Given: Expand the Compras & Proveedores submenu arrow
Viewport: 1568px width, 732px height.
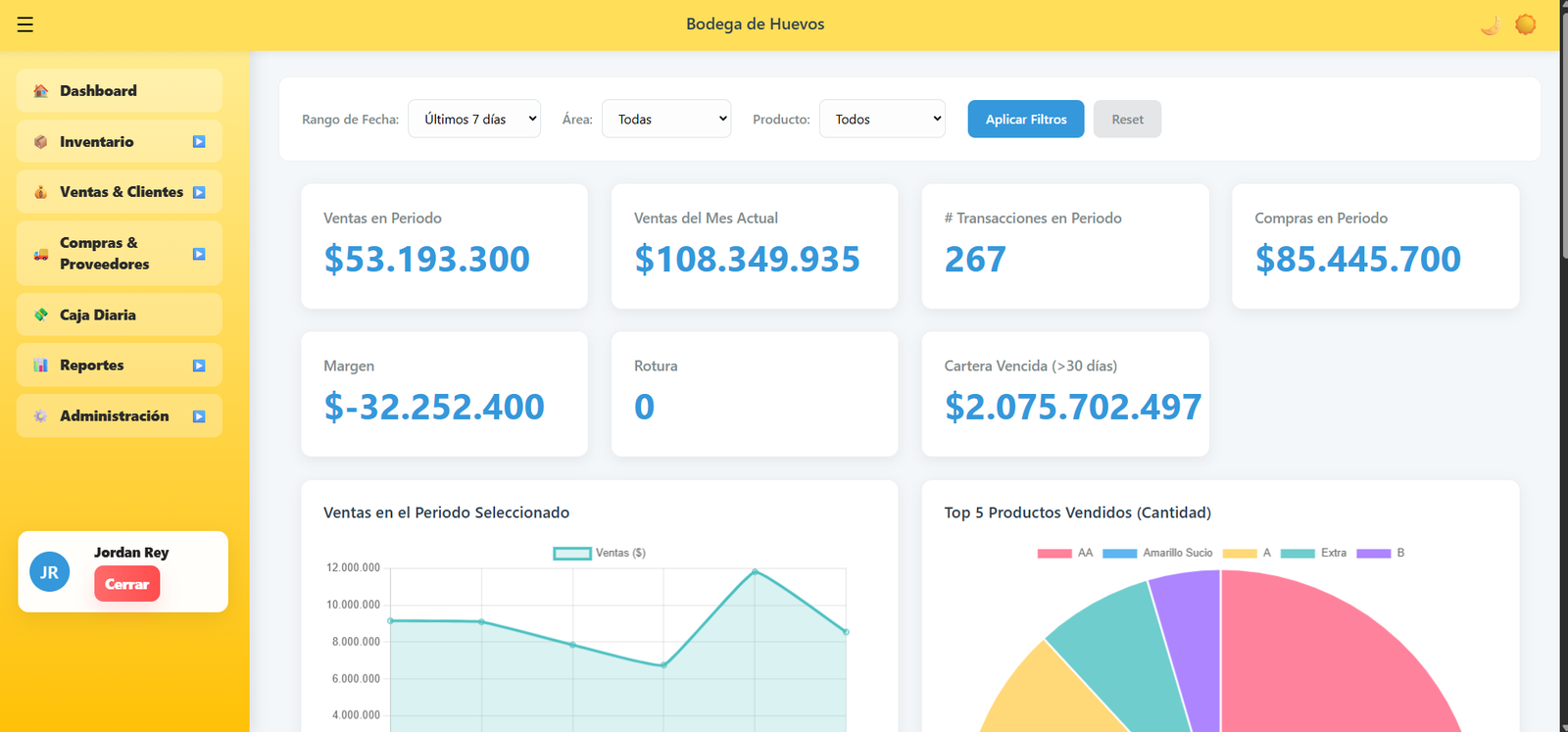Looking at the screenshot, I should coord(199,254).
